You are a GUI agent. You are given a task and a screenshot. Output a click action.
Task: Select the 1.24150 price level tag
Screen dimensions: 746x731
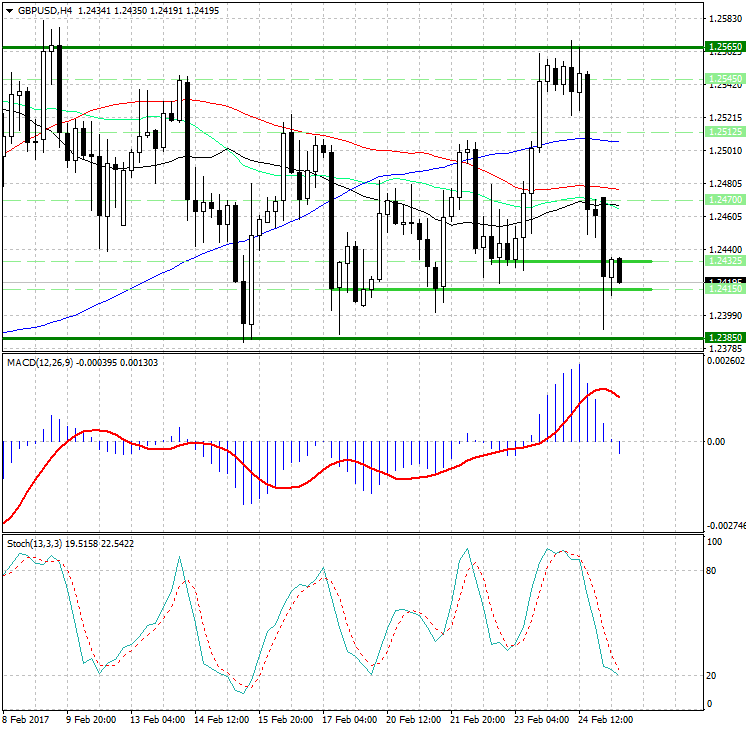tap(724, 289)
